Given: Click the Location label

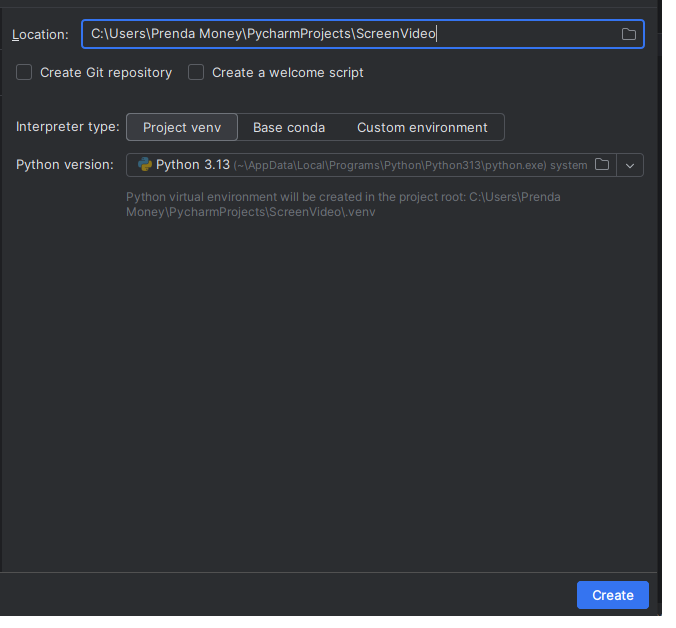Looking at the screenshot, I should coord(40,34).
